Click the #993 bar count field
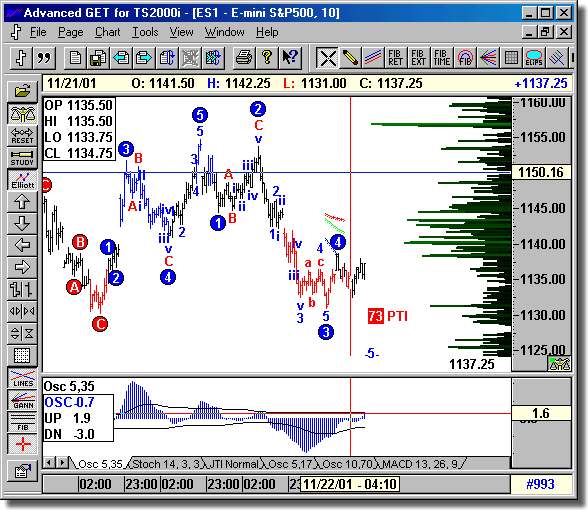 pos(540,484)
